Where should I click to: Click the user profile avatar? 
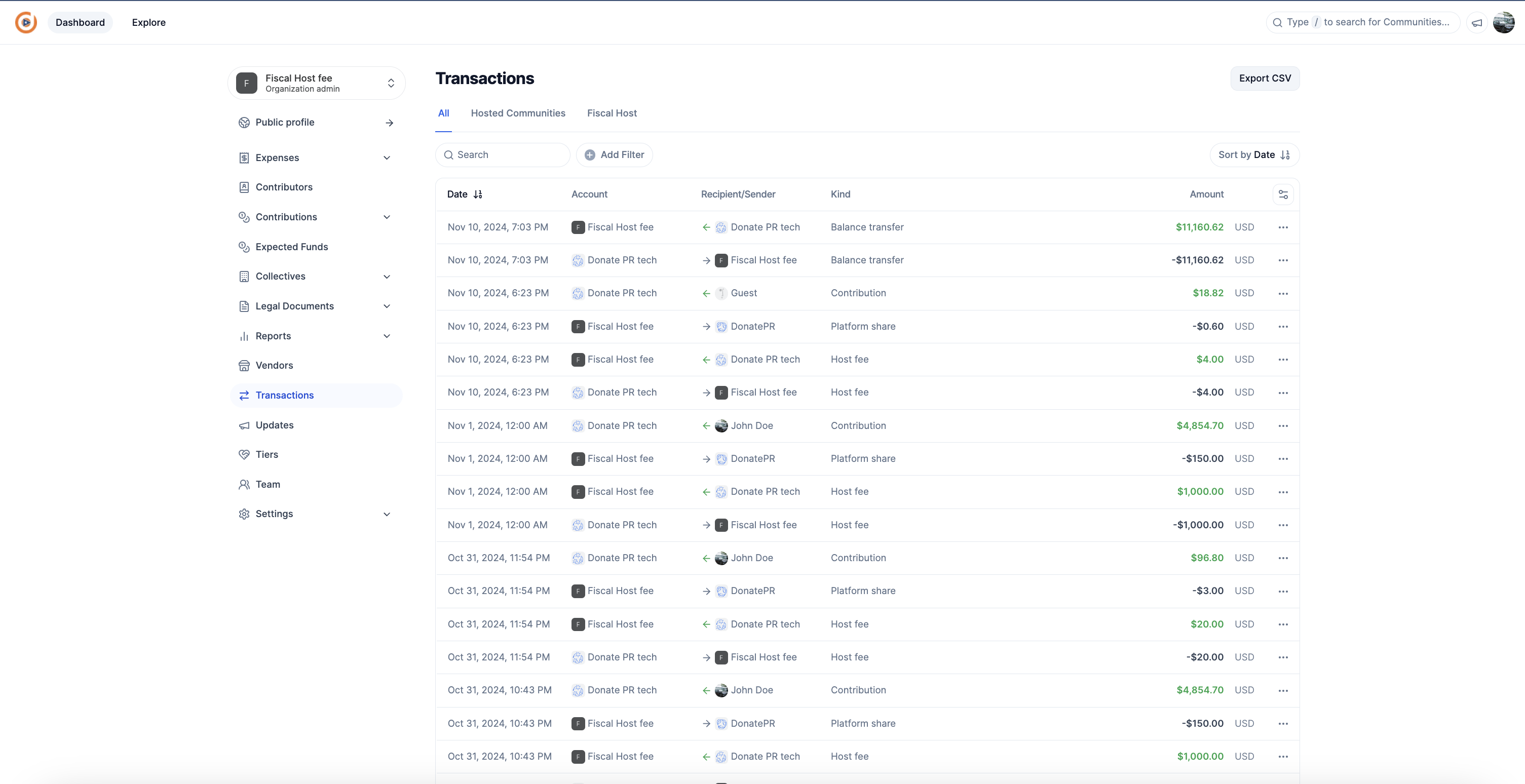pyautogui.click(x=1504, y=22)
